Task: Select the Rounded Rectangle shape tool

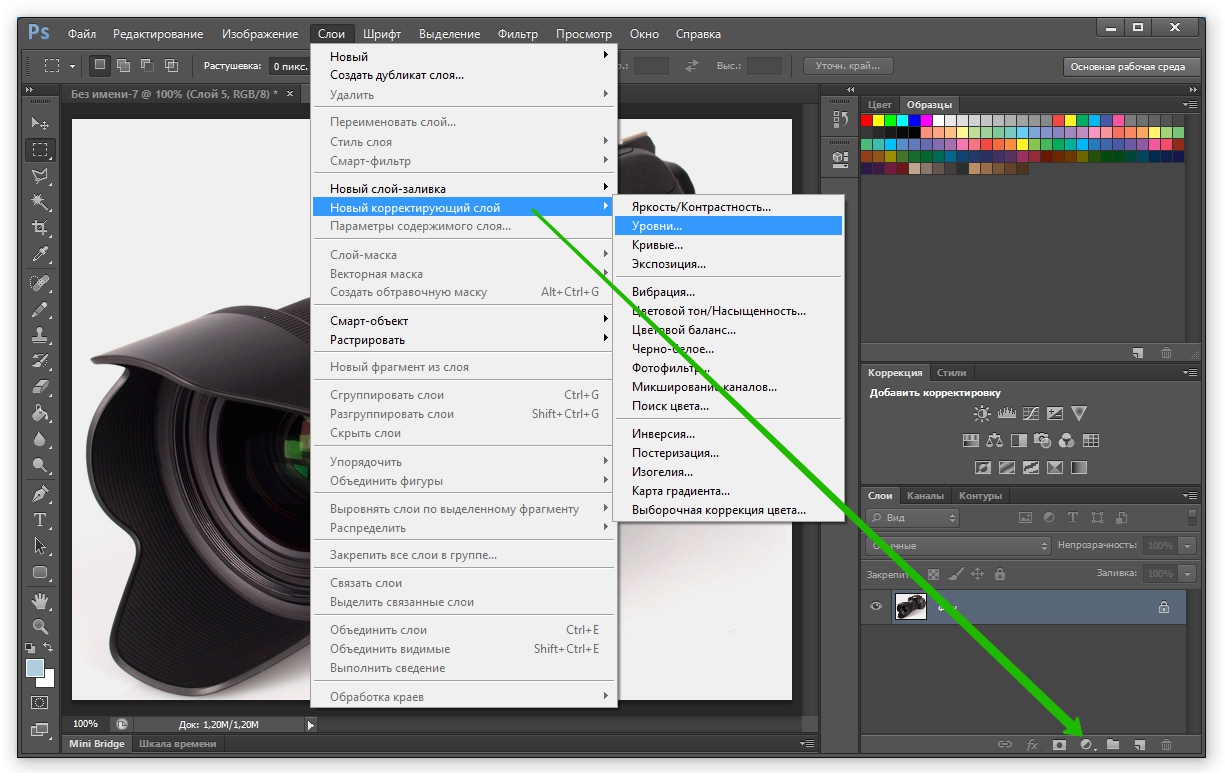Action: click(x=40, y=572)
